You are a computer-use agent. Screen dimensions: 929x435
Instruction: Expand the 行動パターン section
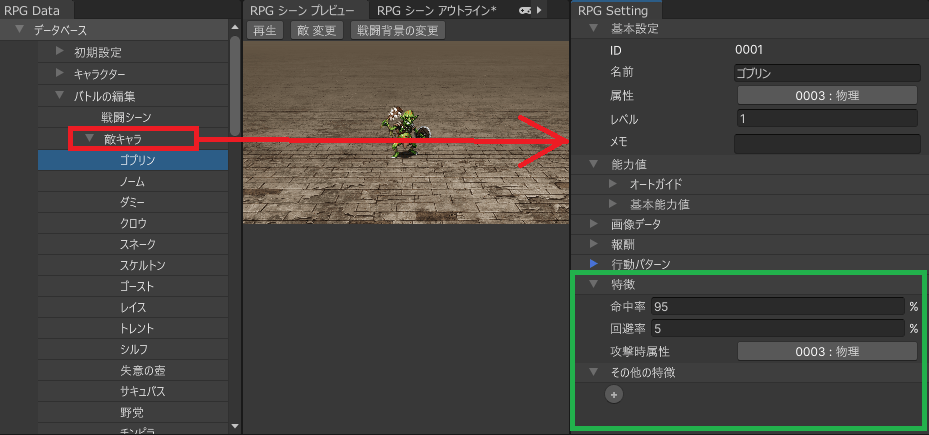click(x=593, y=264)
